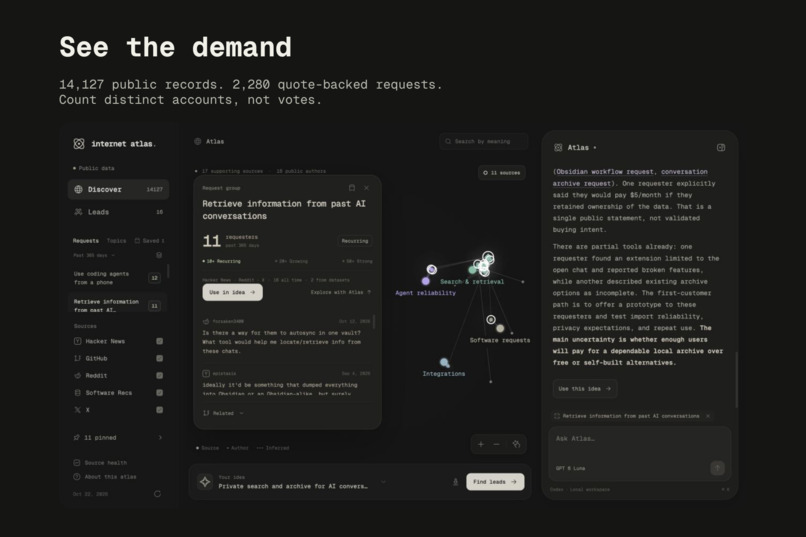Expand the Related dropdown
Viewport: 806px width, 537px height.
(x=223, y=413)
